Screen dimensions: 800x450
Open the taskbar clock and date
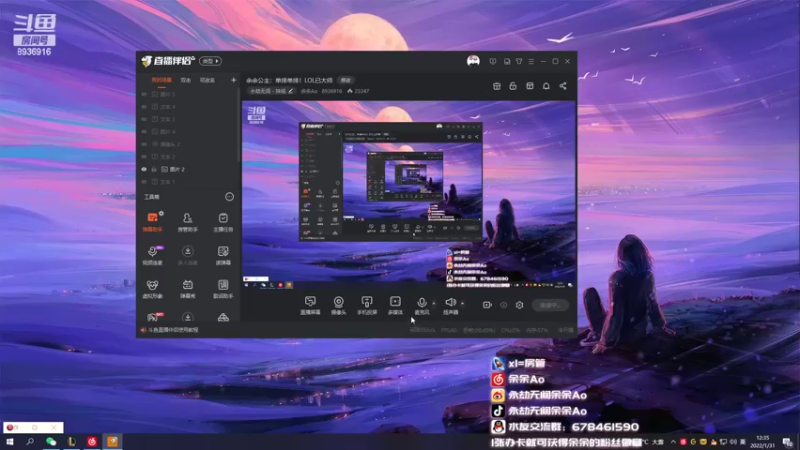[x=763, y=442]
